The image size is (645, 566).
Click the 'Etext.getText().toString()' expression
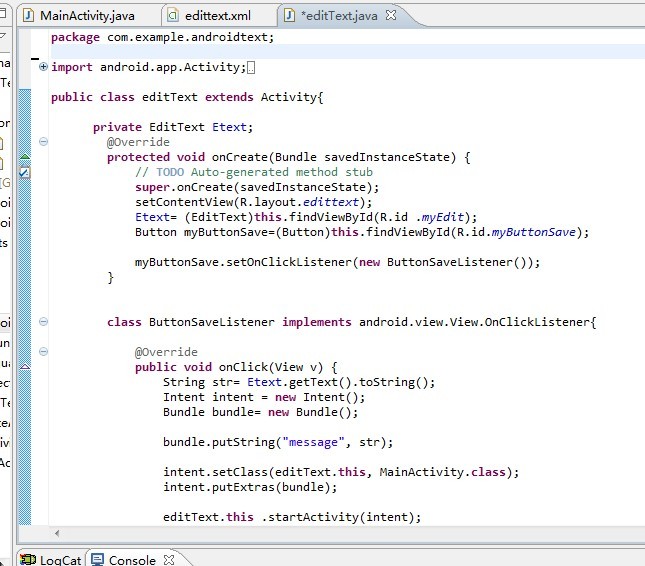click(x=337, y=382)
